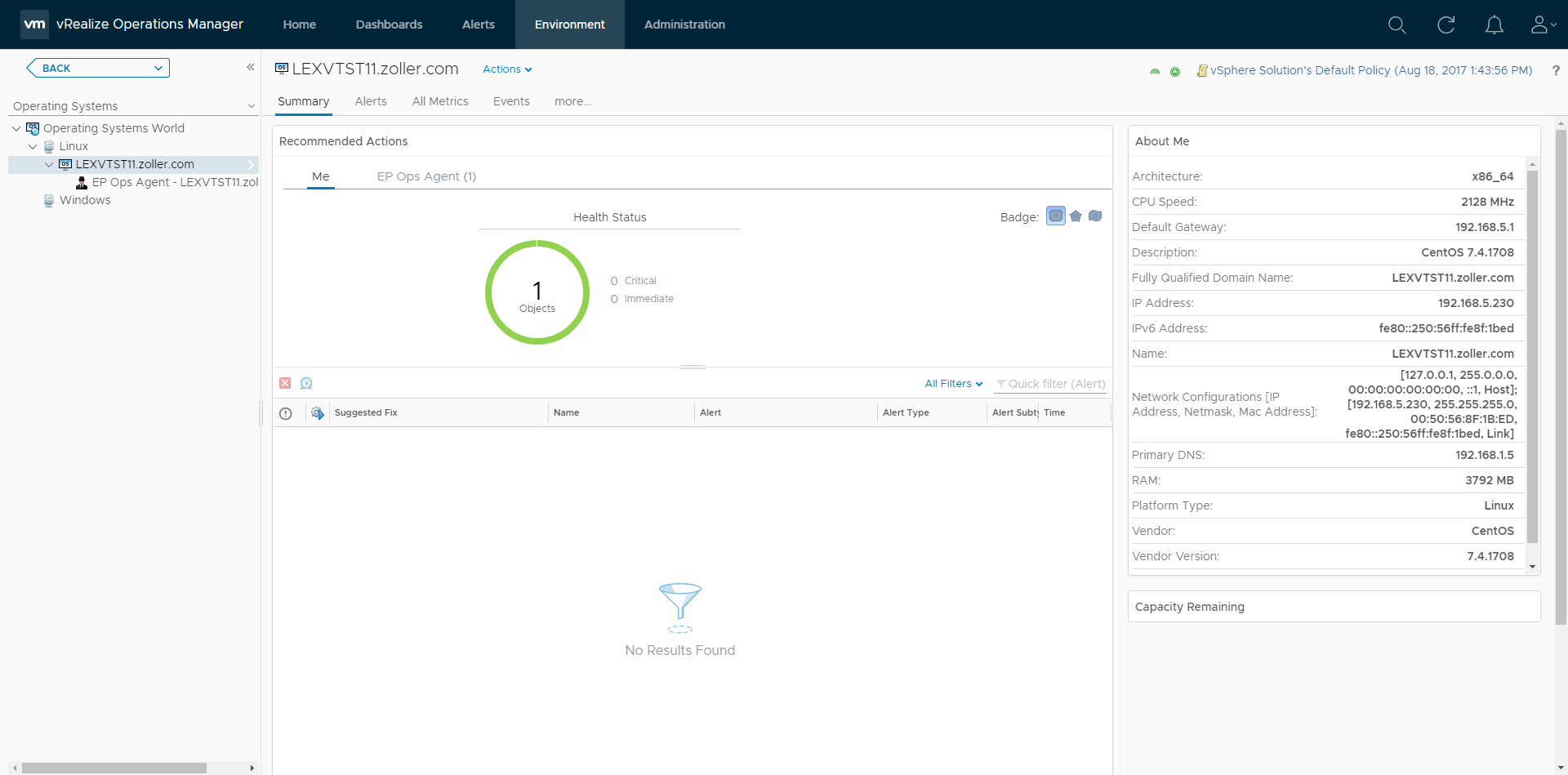Open the Actions dropdown menu
The width and height of the screenshot is (1568, 775).
[506, 69]
